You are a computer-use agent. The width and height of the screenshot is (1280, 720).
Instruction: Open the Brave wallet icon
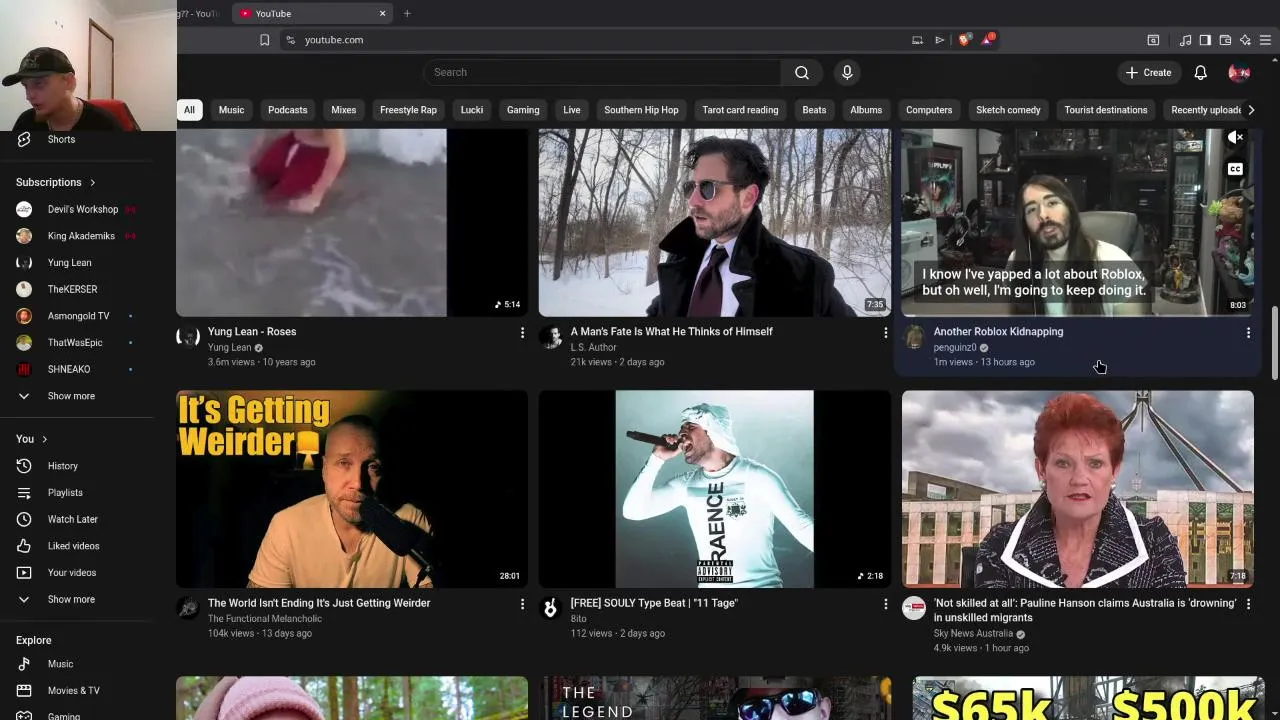tap(1225, 40)
